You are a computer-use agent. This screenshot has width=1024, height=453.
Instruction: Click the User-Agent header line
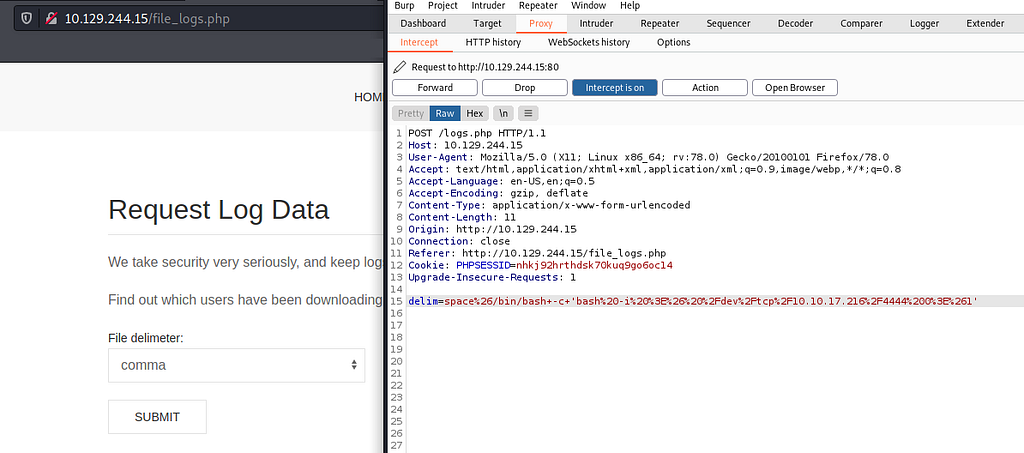click(648, 157)
